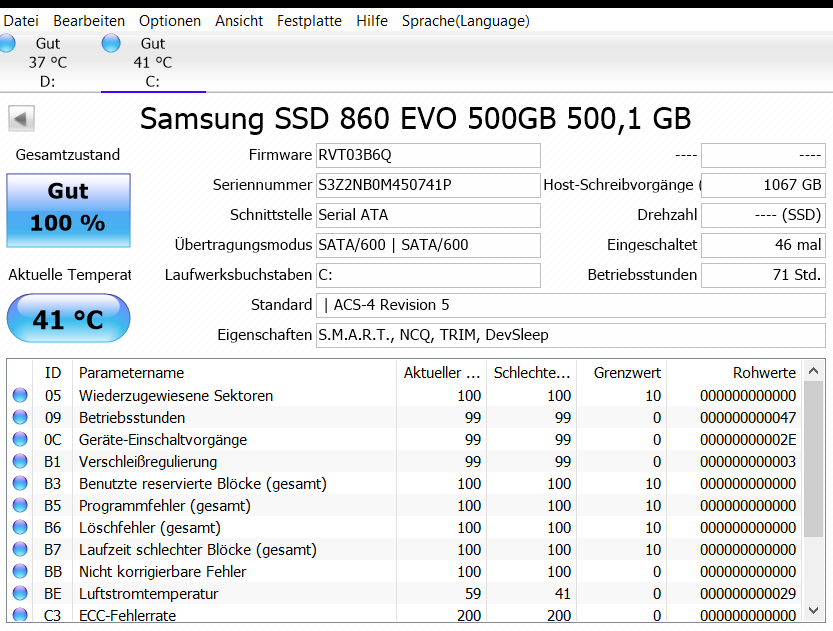Open the Hilfe menu

click(372, 21)
